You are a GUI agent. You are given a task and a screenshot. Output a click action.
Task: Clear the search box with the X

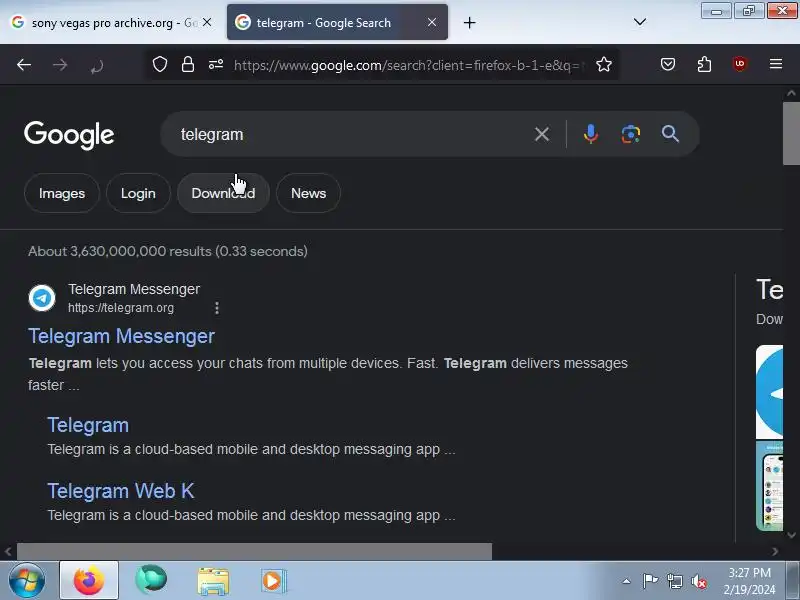(x=542, y=134)
